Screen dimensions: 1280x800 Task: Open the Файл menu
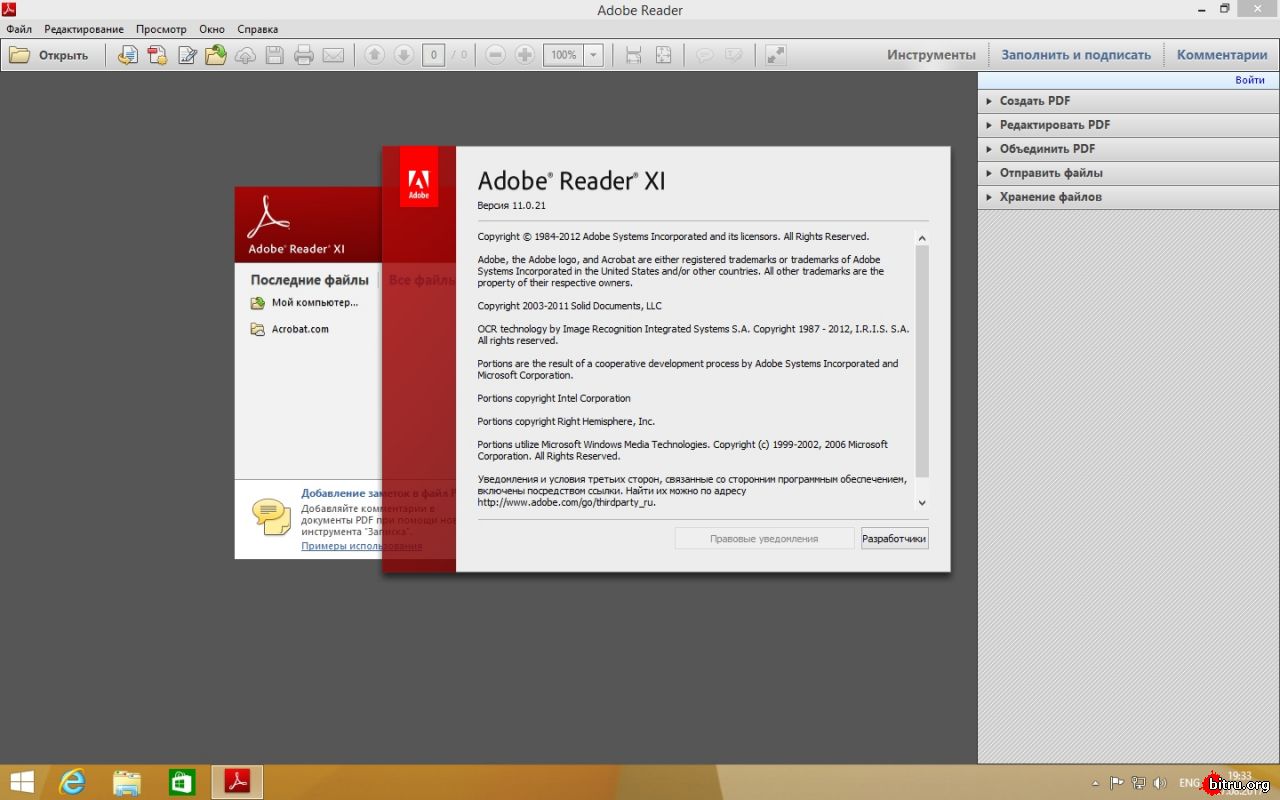click(18, 29)
